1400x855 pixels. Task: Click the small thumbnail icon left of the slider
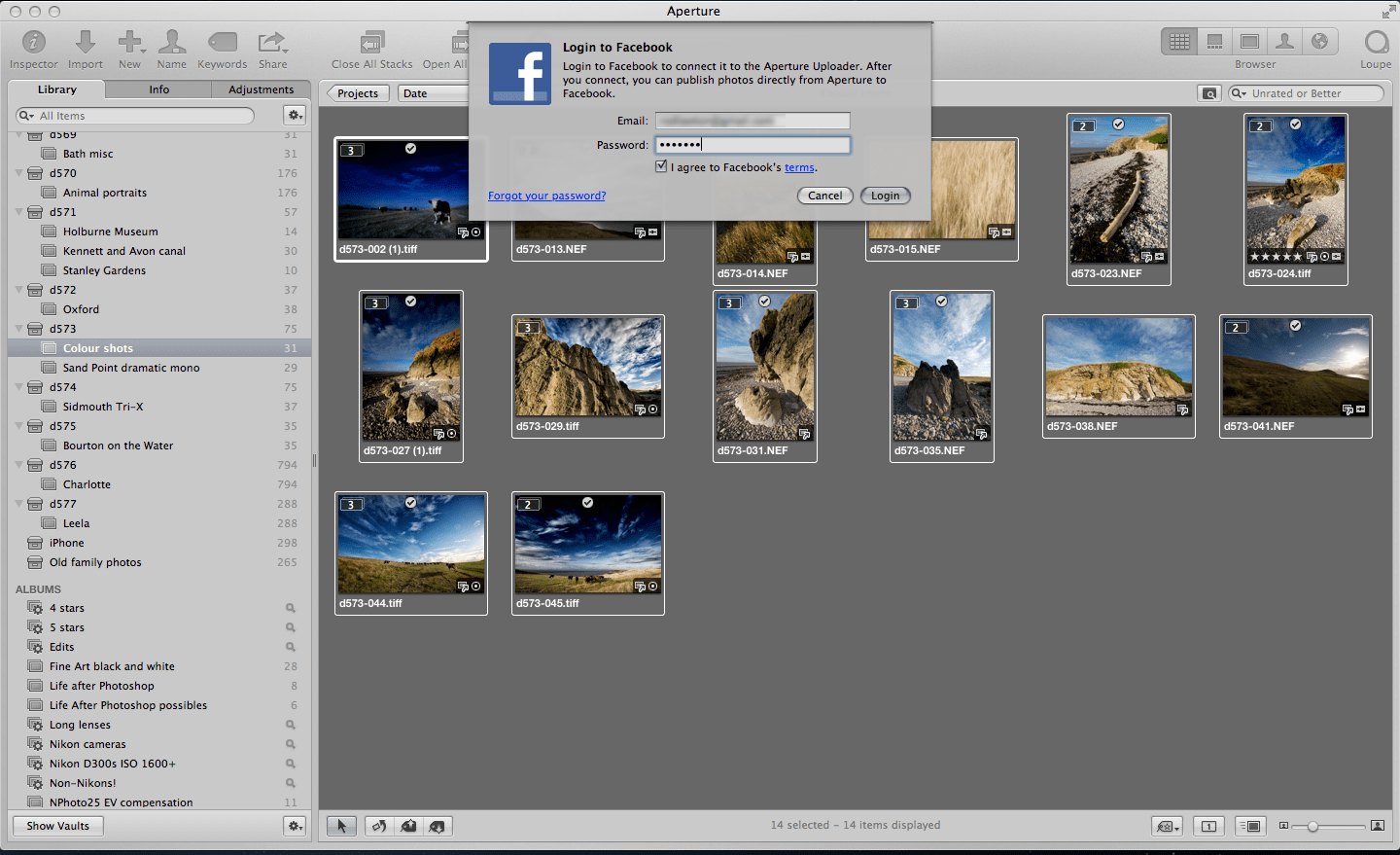(1283, 826)
